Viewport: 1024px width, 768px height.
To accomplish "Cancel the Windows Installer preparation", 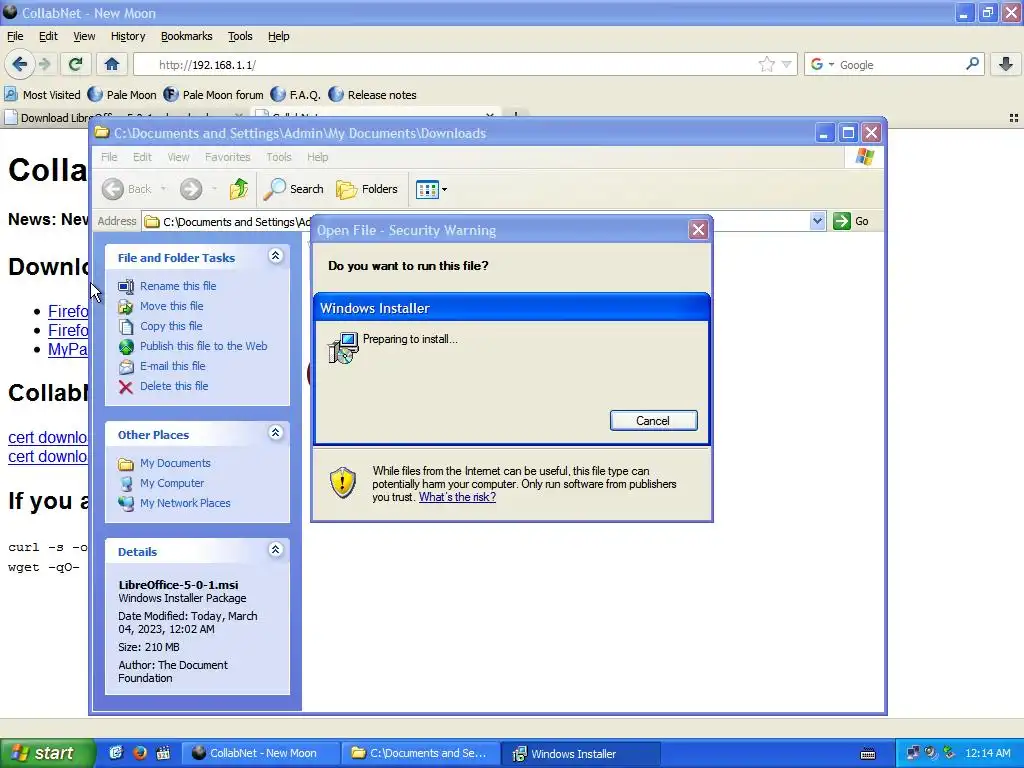I will click(x=653, y=421).
